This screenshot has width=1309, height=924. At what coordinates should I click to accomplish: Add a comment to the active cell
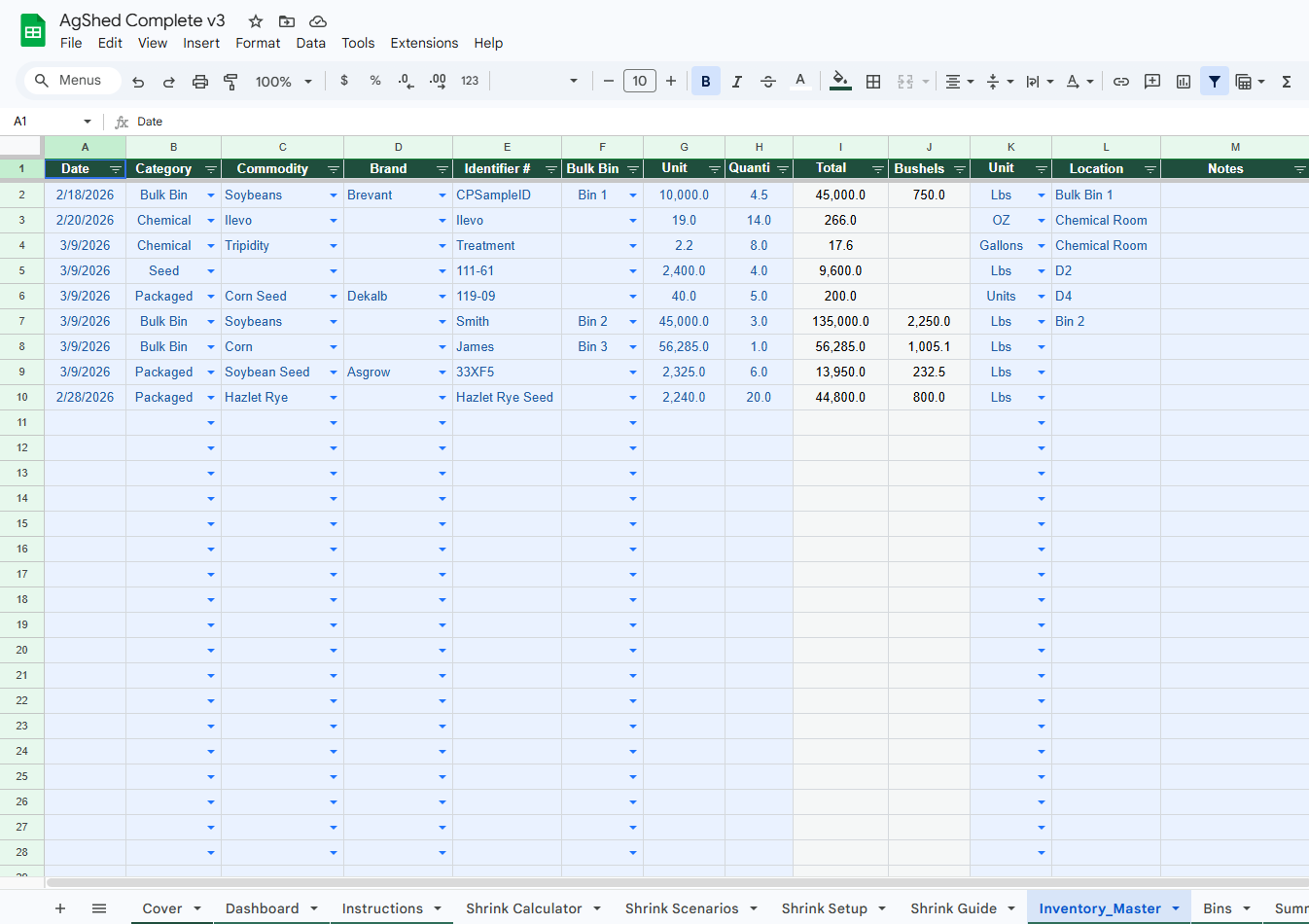click(1151, 81)
